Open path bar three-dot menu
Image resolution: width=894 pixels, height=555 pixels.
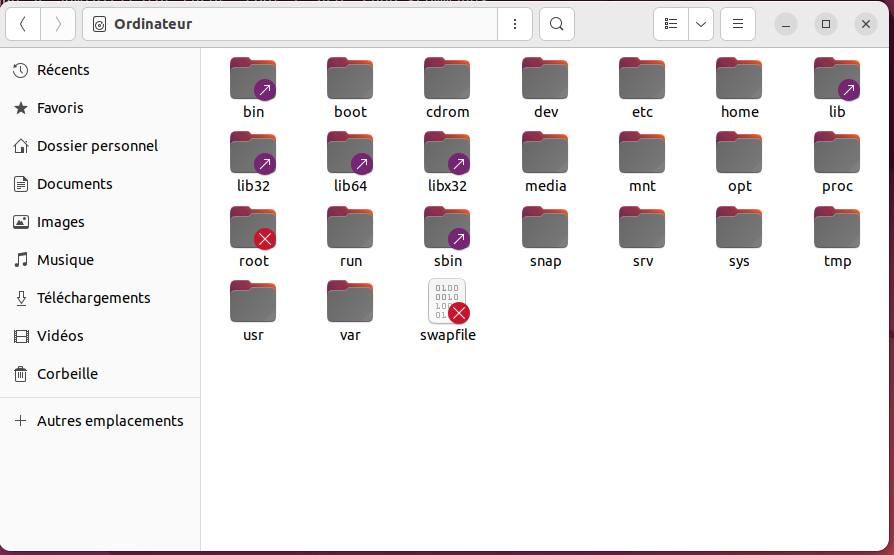(x=515, y=24)
